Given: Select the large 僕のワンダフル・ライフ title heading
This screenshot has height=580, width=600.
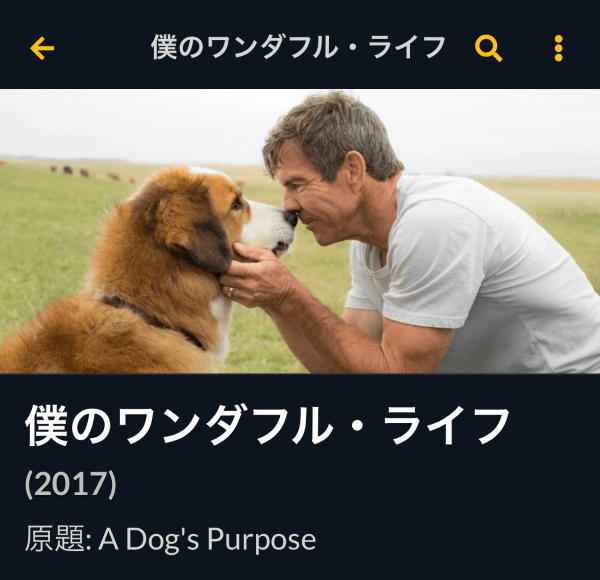Looking at the screenshot, I should (267, 425).
